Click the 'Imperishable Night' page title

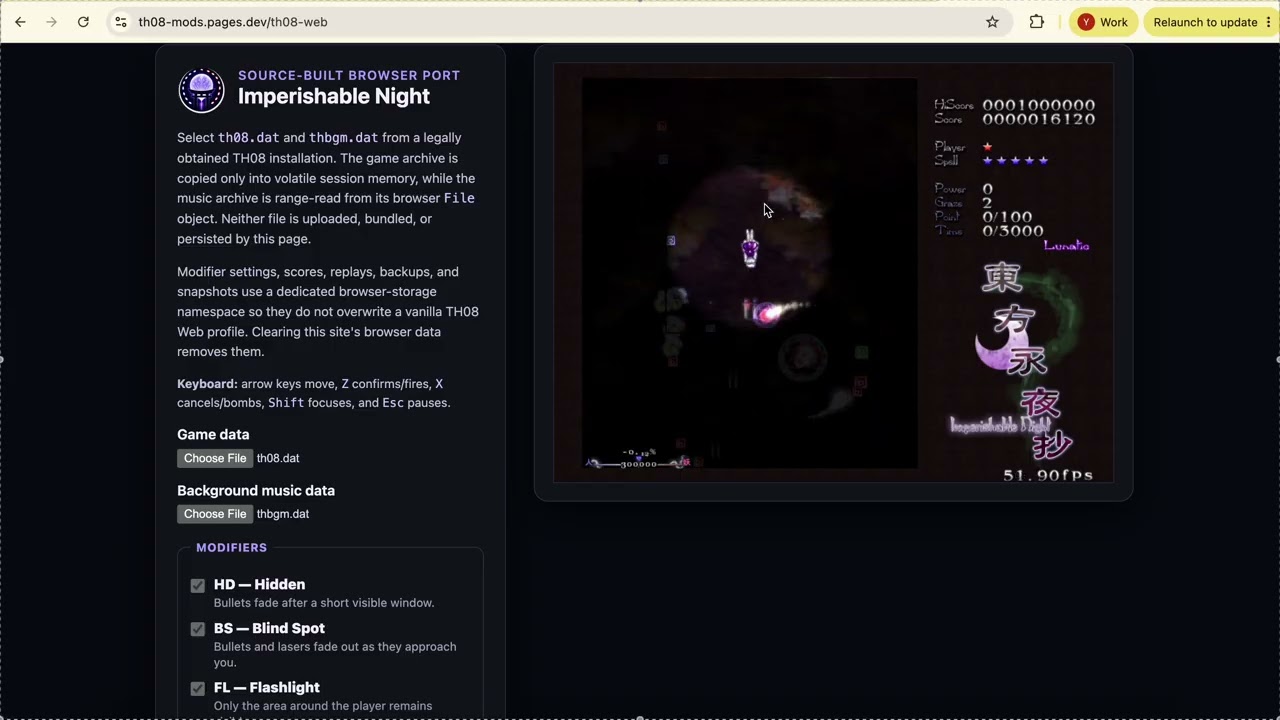(334, 96)
